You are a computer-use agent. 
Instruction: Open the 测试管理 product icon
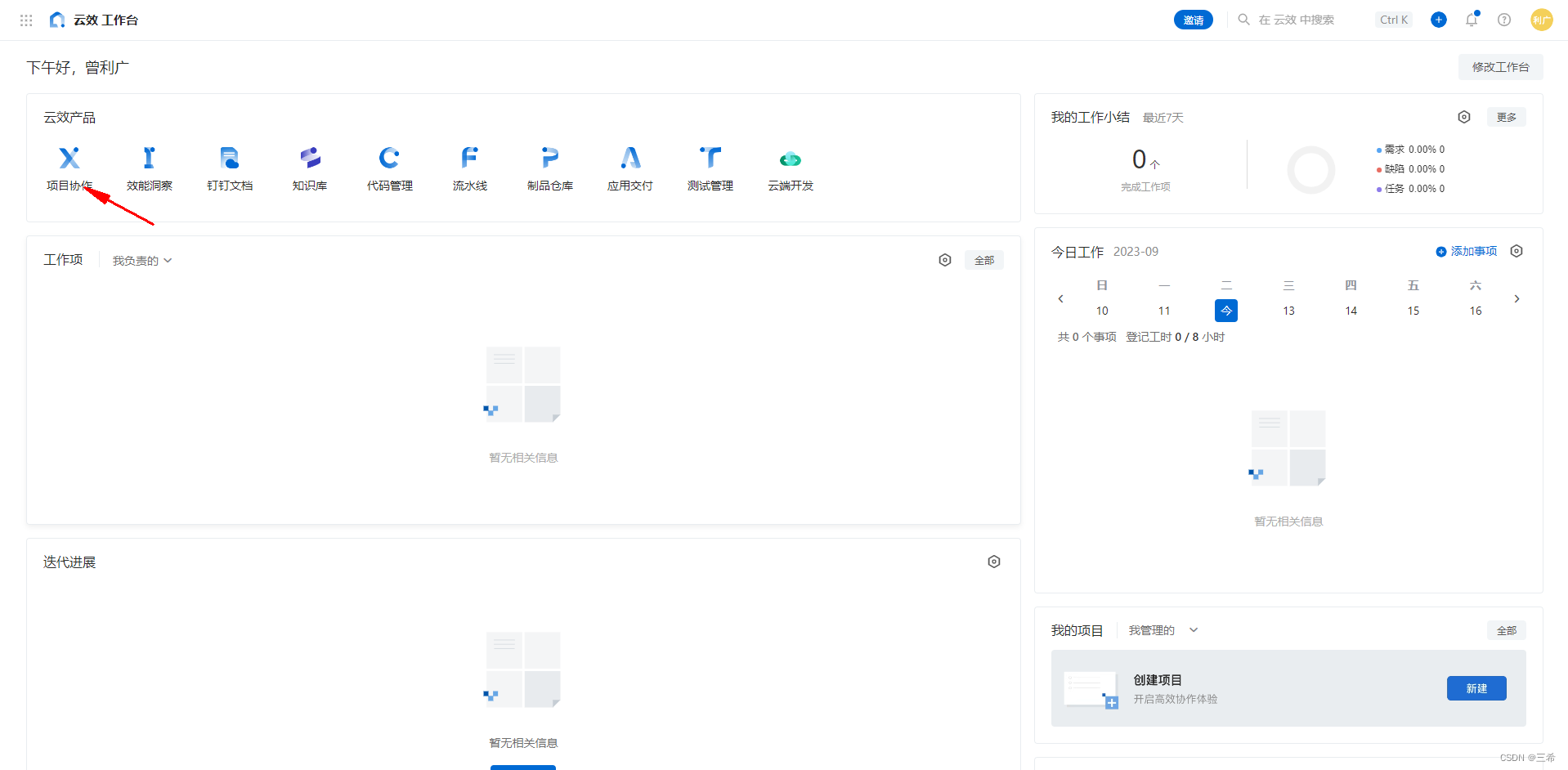click(x=710, y=158)
